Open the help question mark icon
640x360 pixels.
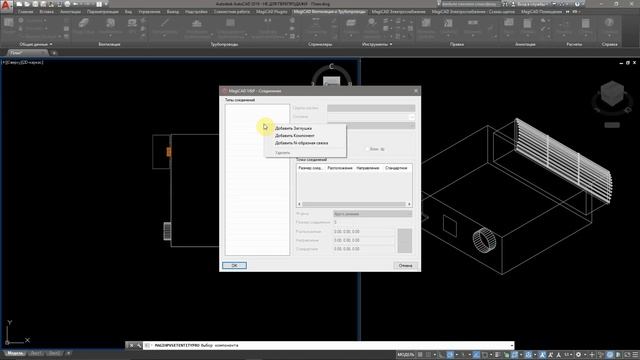[577, 4]
